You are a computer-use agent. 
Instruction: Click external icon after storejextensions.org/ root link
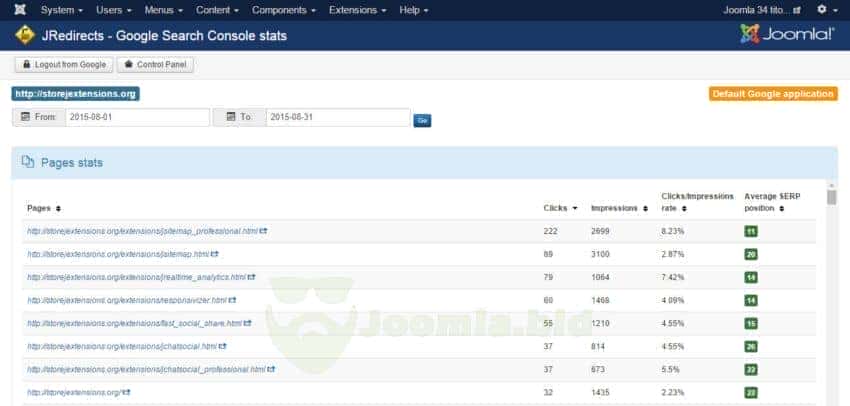pyautogui.click(x=126, y=392)
